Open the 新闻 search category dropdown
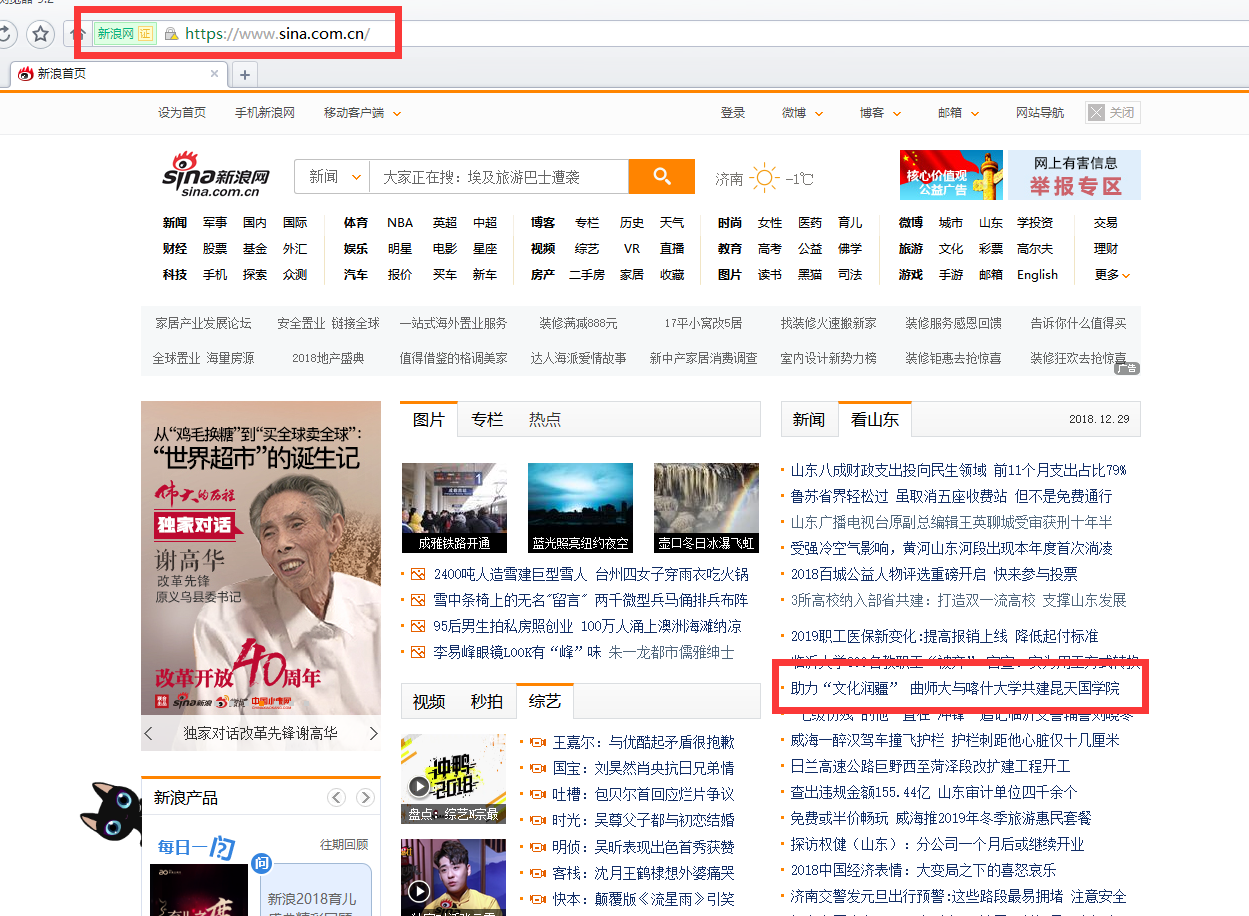The width and height of the screenshot is (1249, 916). point(333,177)
